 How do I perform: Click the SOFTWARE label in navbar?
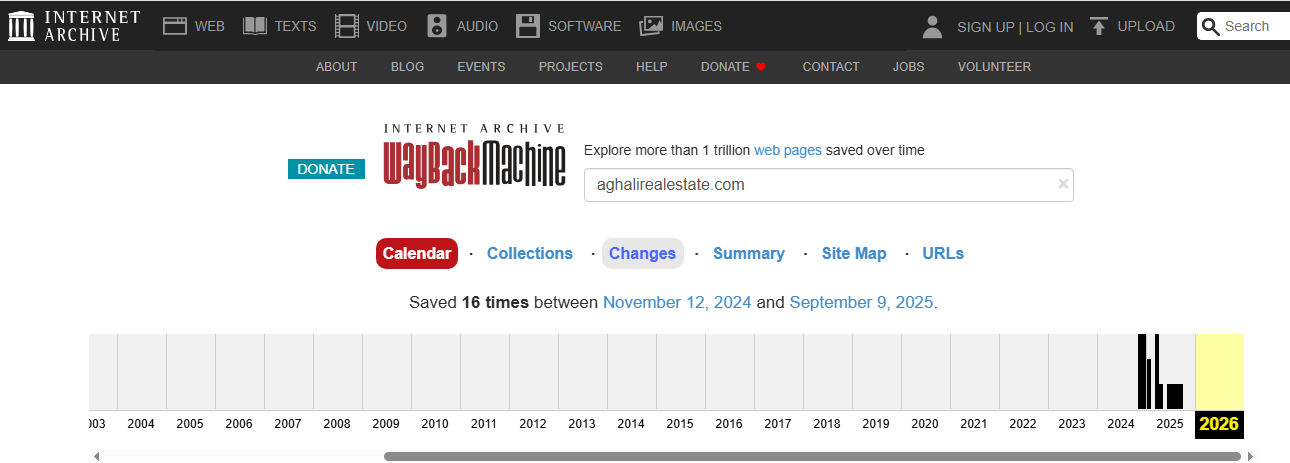point(584,26)
